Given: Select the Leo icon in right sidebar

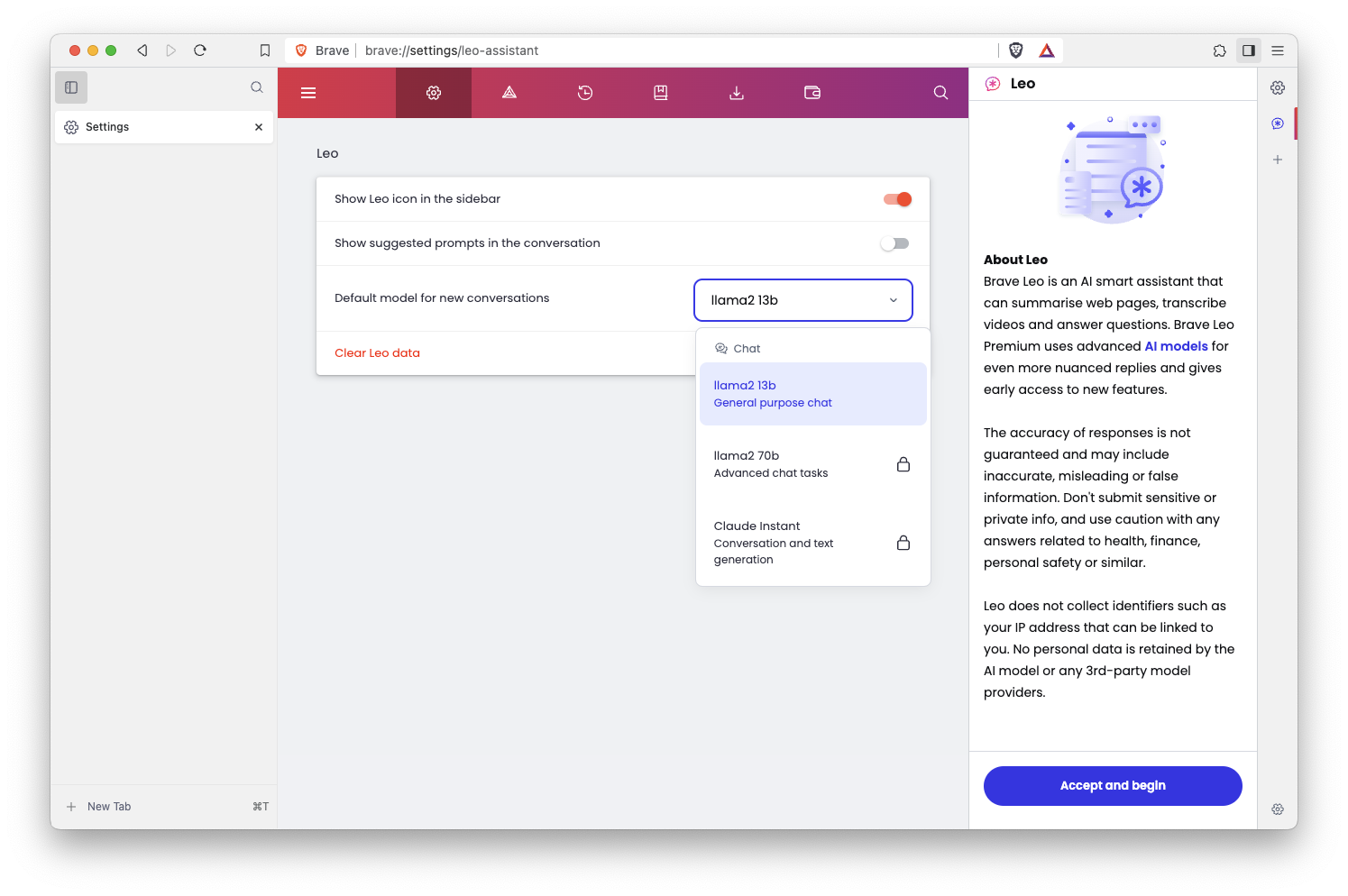Looking at the screenshot, I should 1278,123.
